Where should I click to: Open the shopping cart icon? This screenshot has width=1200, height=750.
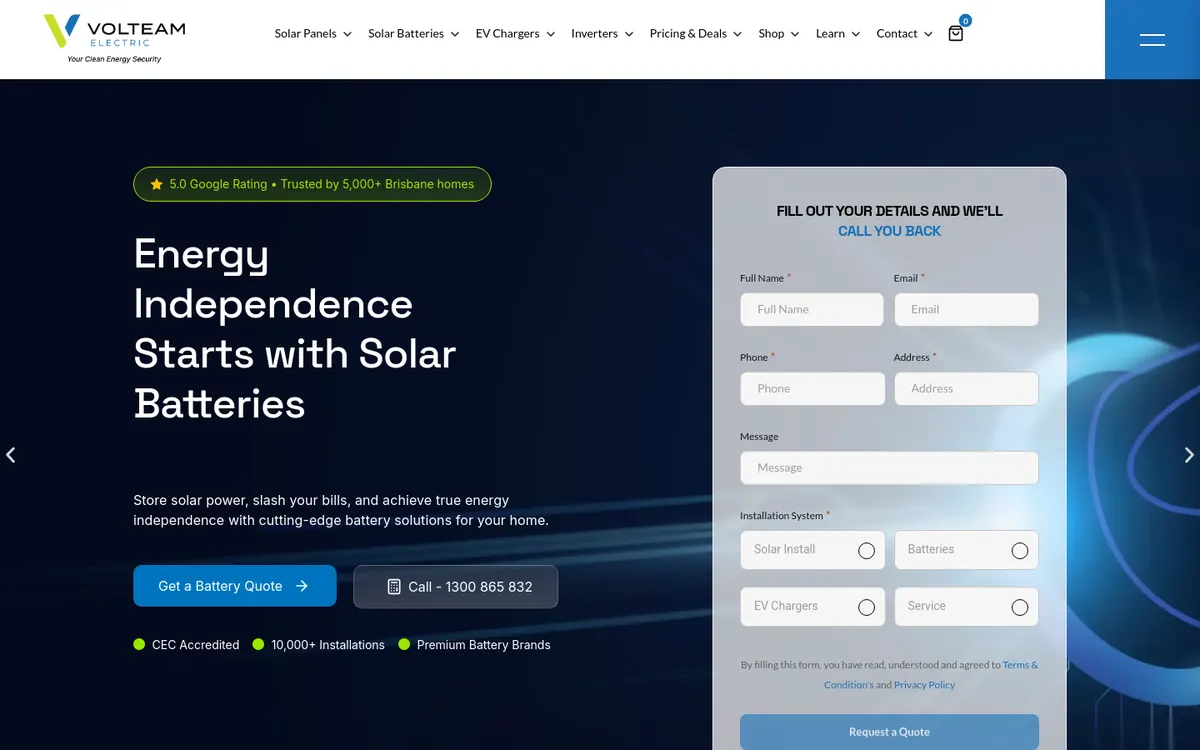pyautogui.click(x=955, y=33)
